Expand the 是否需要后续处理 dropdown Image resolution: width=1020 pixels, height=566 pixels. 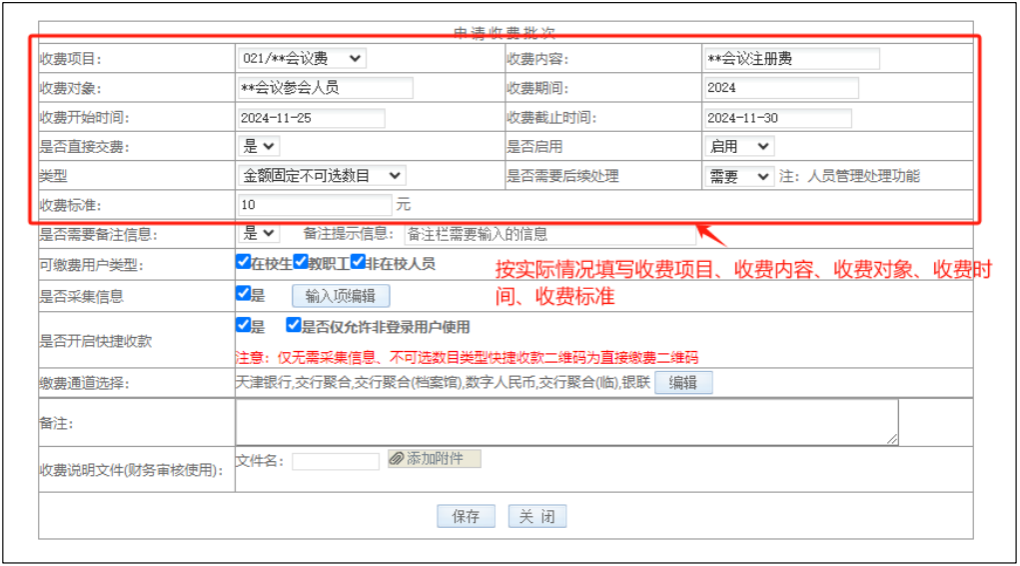pyautogui.click(x=738, y=176)
